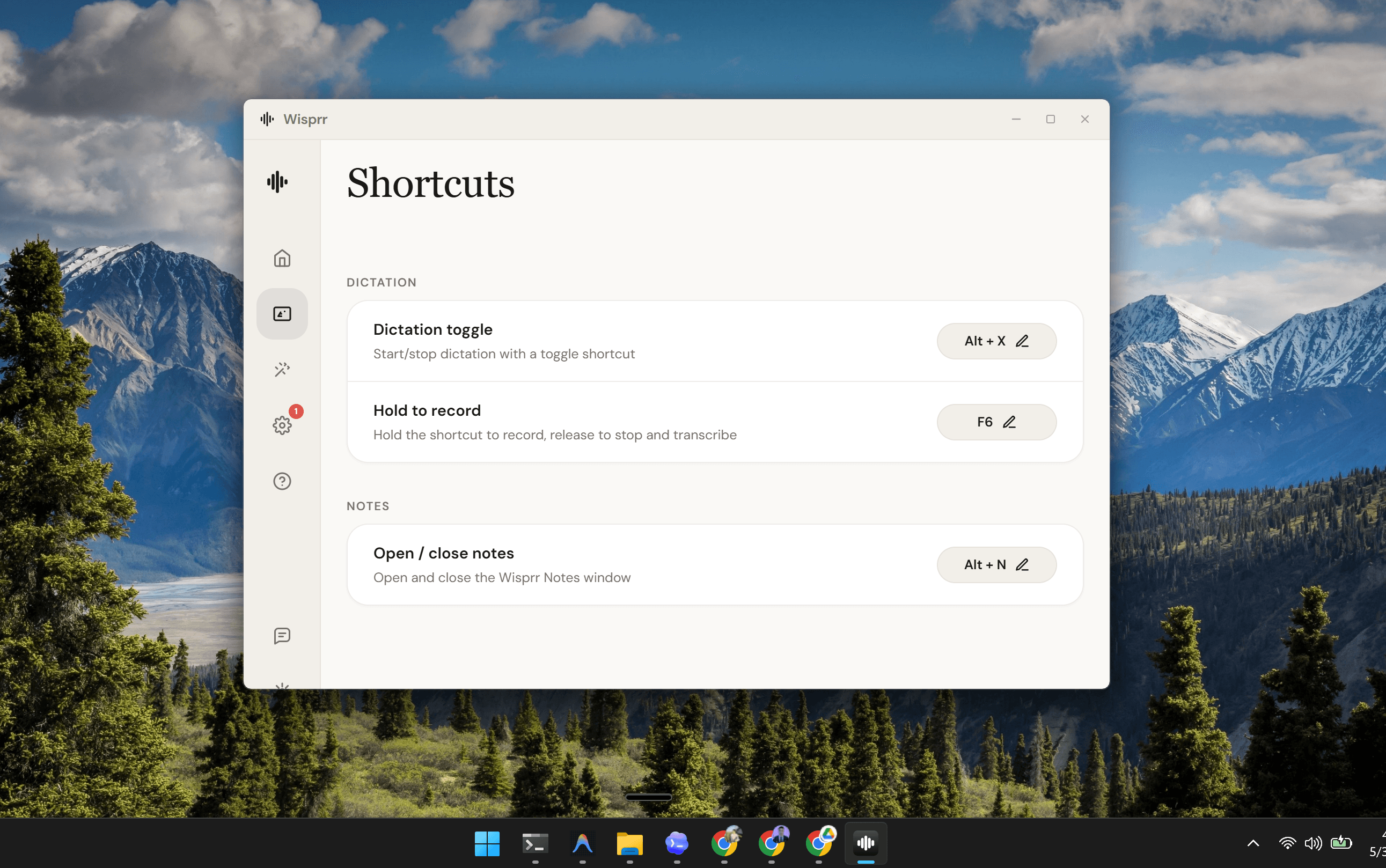The width and height of the screenshot is (1386, 868).
Task: Open the purple chat cloud app in taskbar
Action: point(677,843)
